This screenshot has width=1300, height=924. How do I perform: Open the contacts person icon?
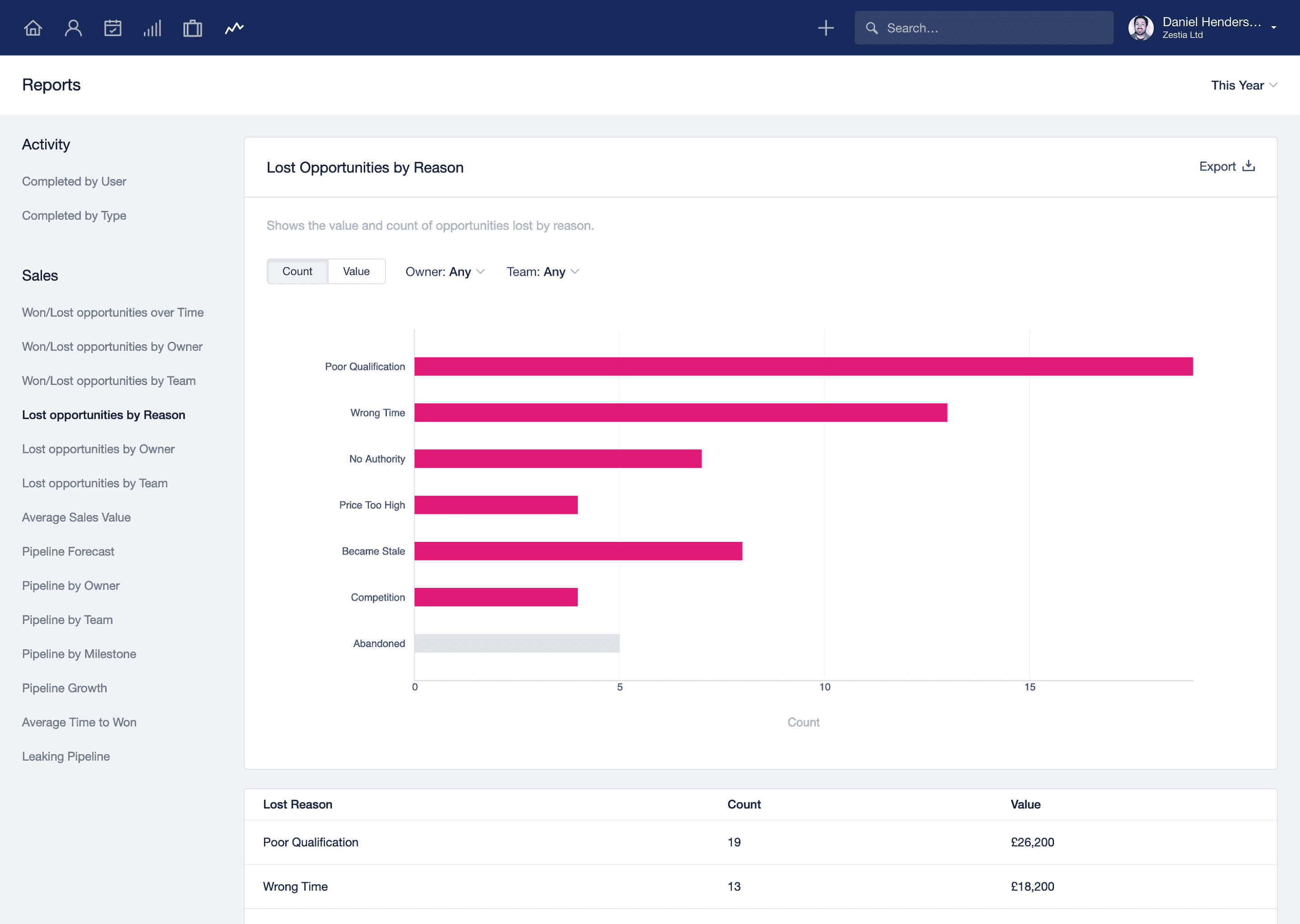73,28
